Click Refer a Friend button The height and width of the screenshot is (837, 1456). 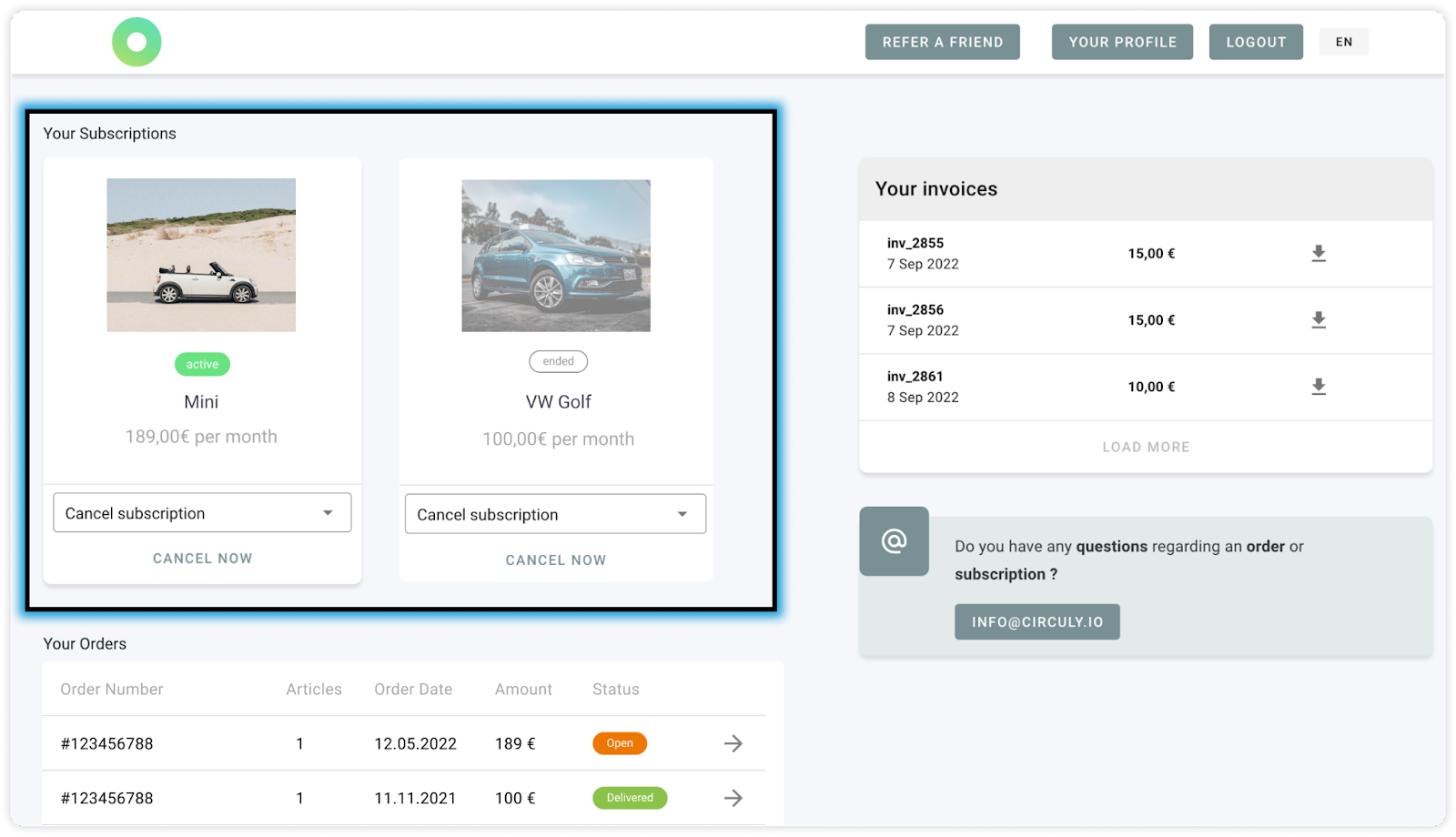click(x=943, y=42)
